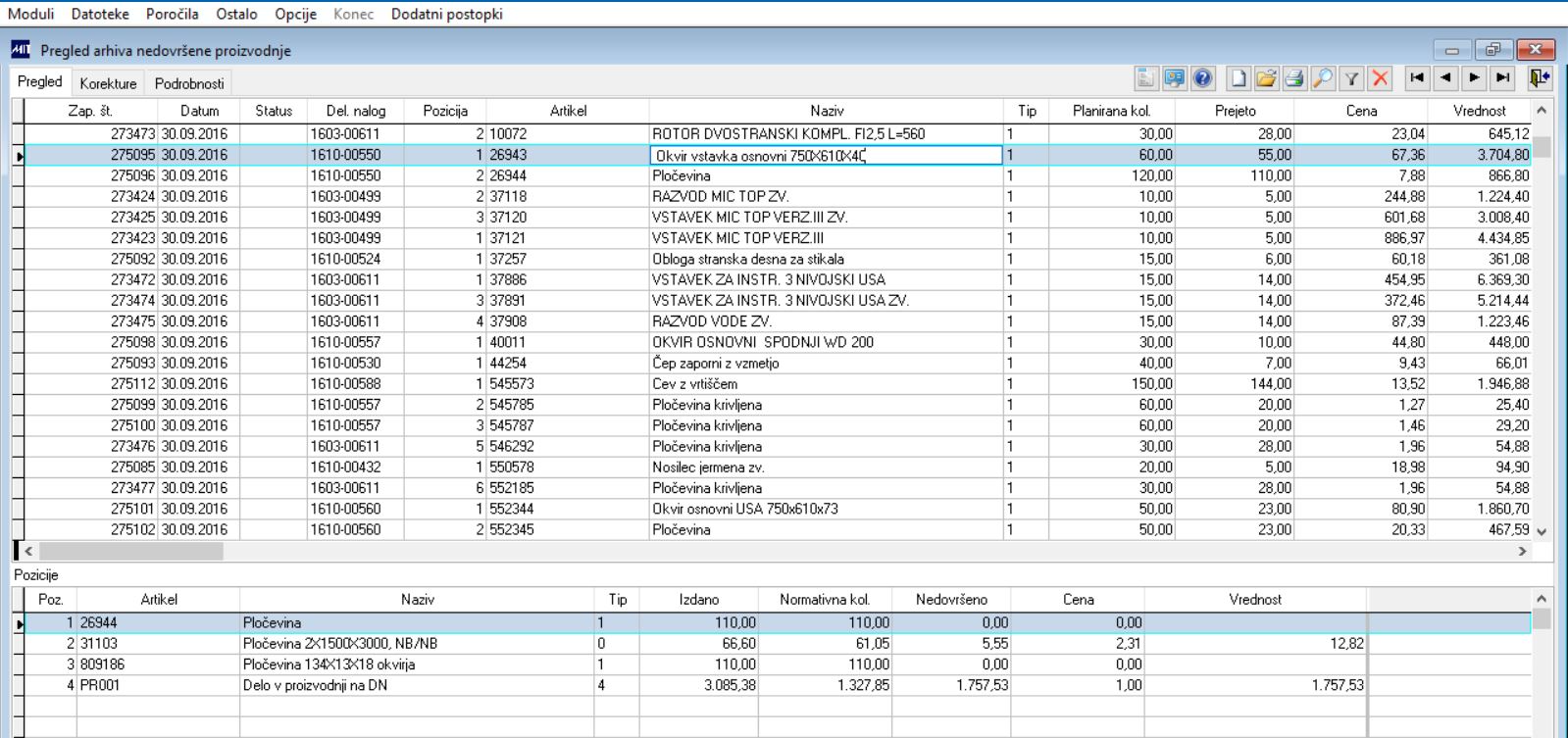Apply filter using funnel icon
Screen dimensions: 1568x738
1351,78
